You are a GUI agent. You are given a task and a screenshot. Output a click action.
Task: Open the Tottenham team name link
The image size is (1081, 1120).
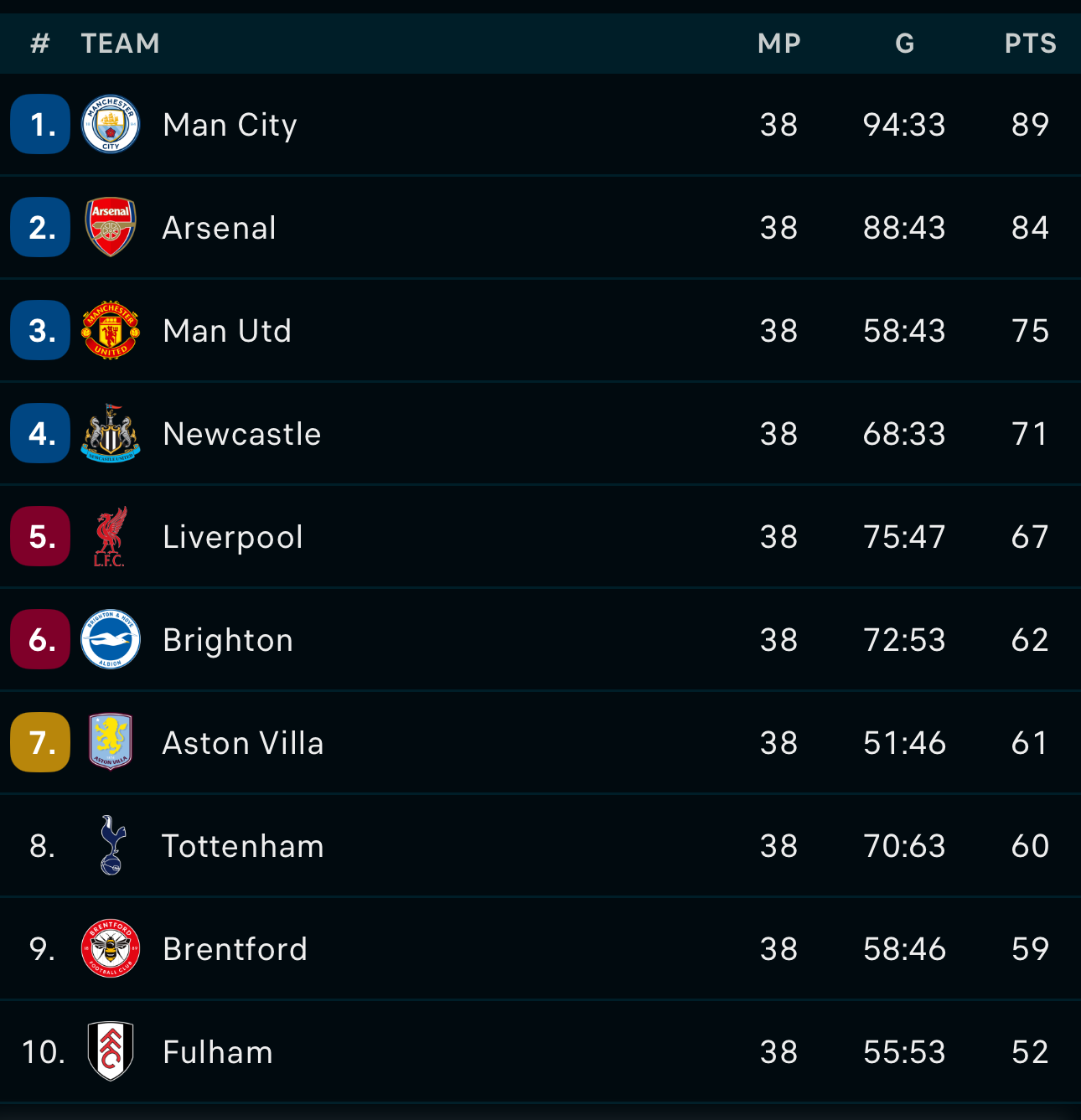(243, 846)
